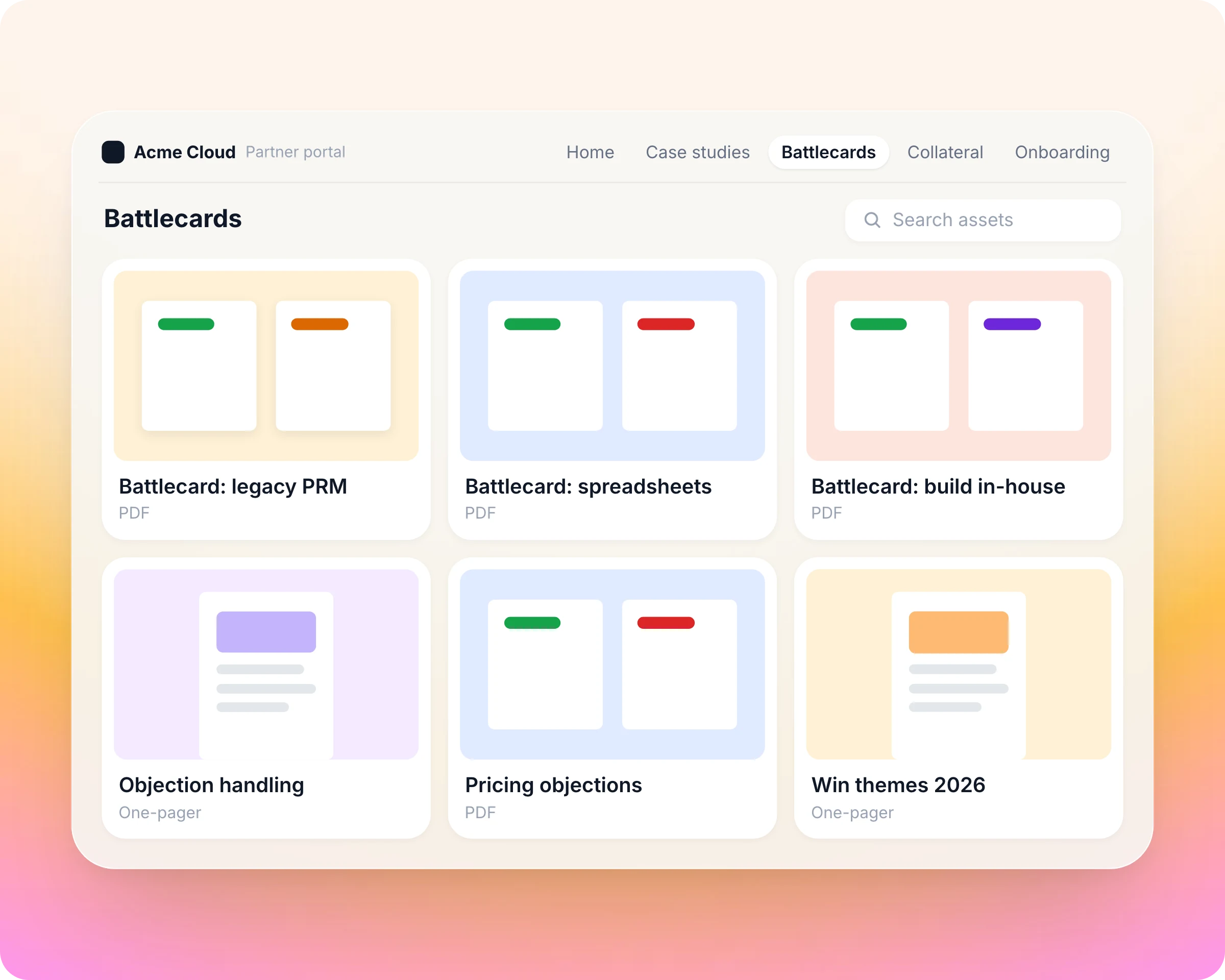Image resolution: width=1225 pixels, height=980 pixels.
Task: Open Objection handling thumbnail preview
Action: 266,664
